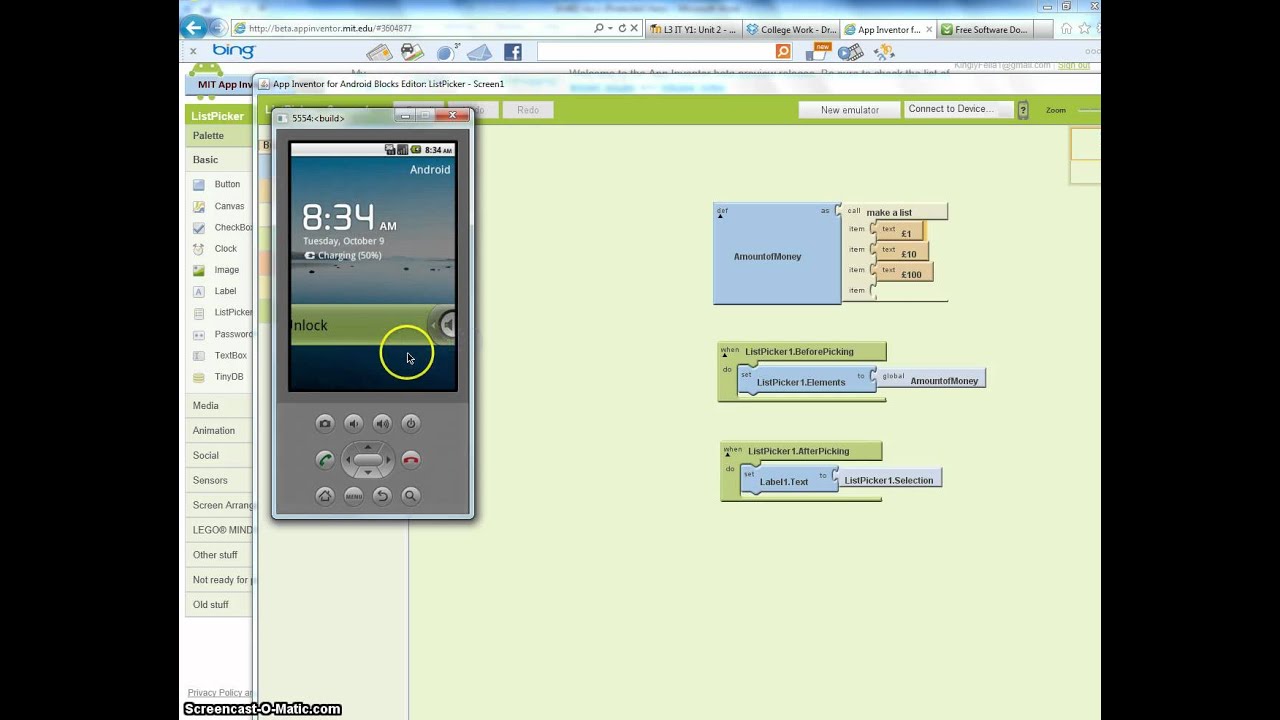The height and width of the screenshot is (720, 1280).
Task: Click the sound-off tab on lock screen
Action: click(x=444, y=324)
